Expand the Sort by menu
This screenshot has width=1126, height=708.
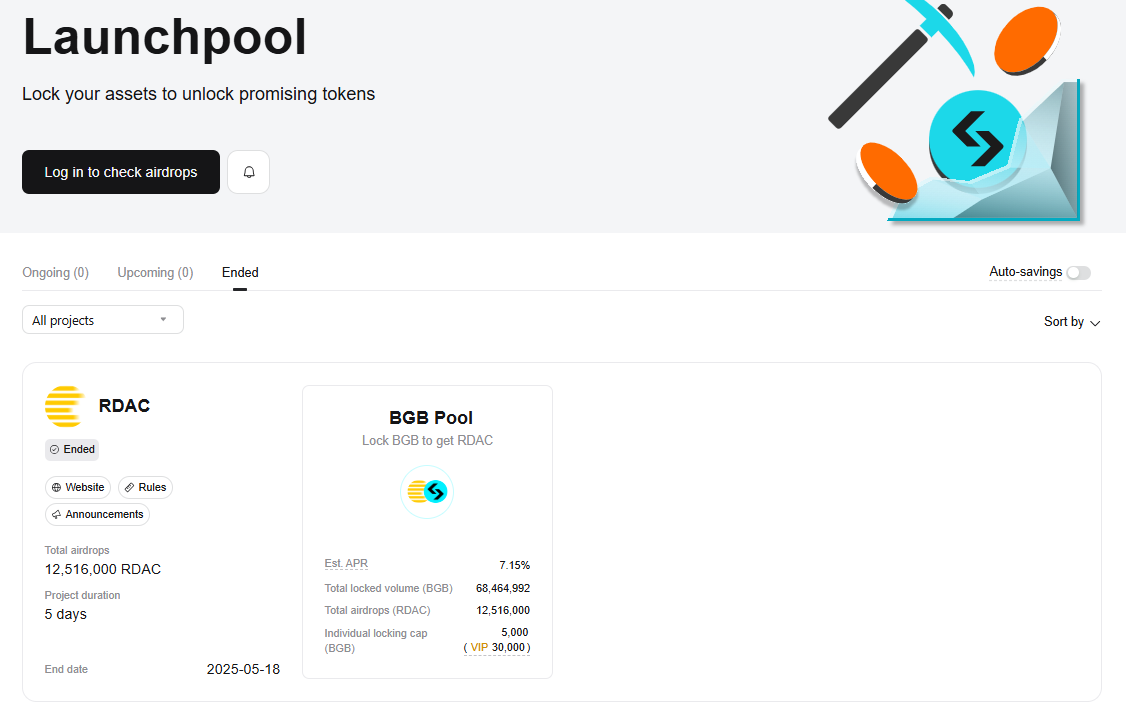1071,322
